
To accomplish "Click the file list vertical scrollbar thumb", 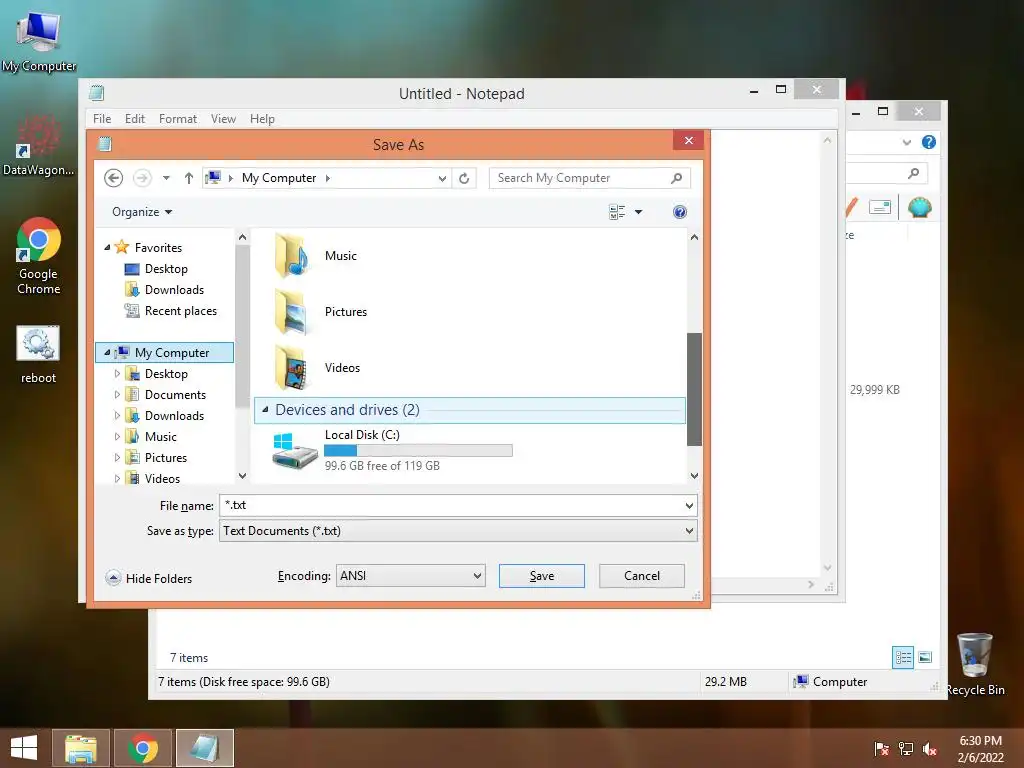I will click(x=694, y=389).
